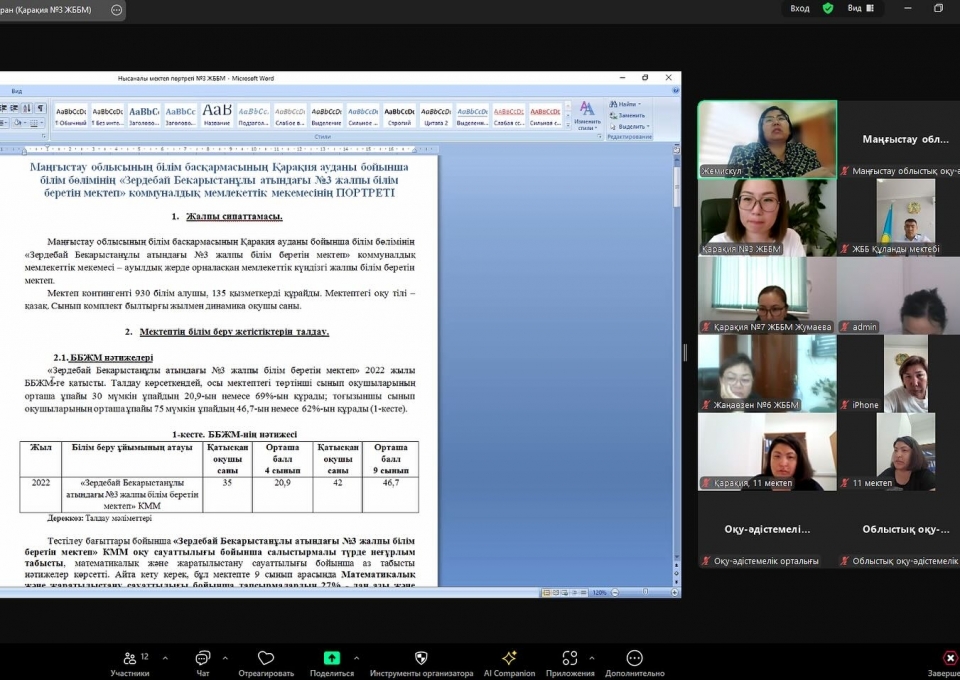
Task: Apply the Строгий style in Word
Action: (399, 115)
